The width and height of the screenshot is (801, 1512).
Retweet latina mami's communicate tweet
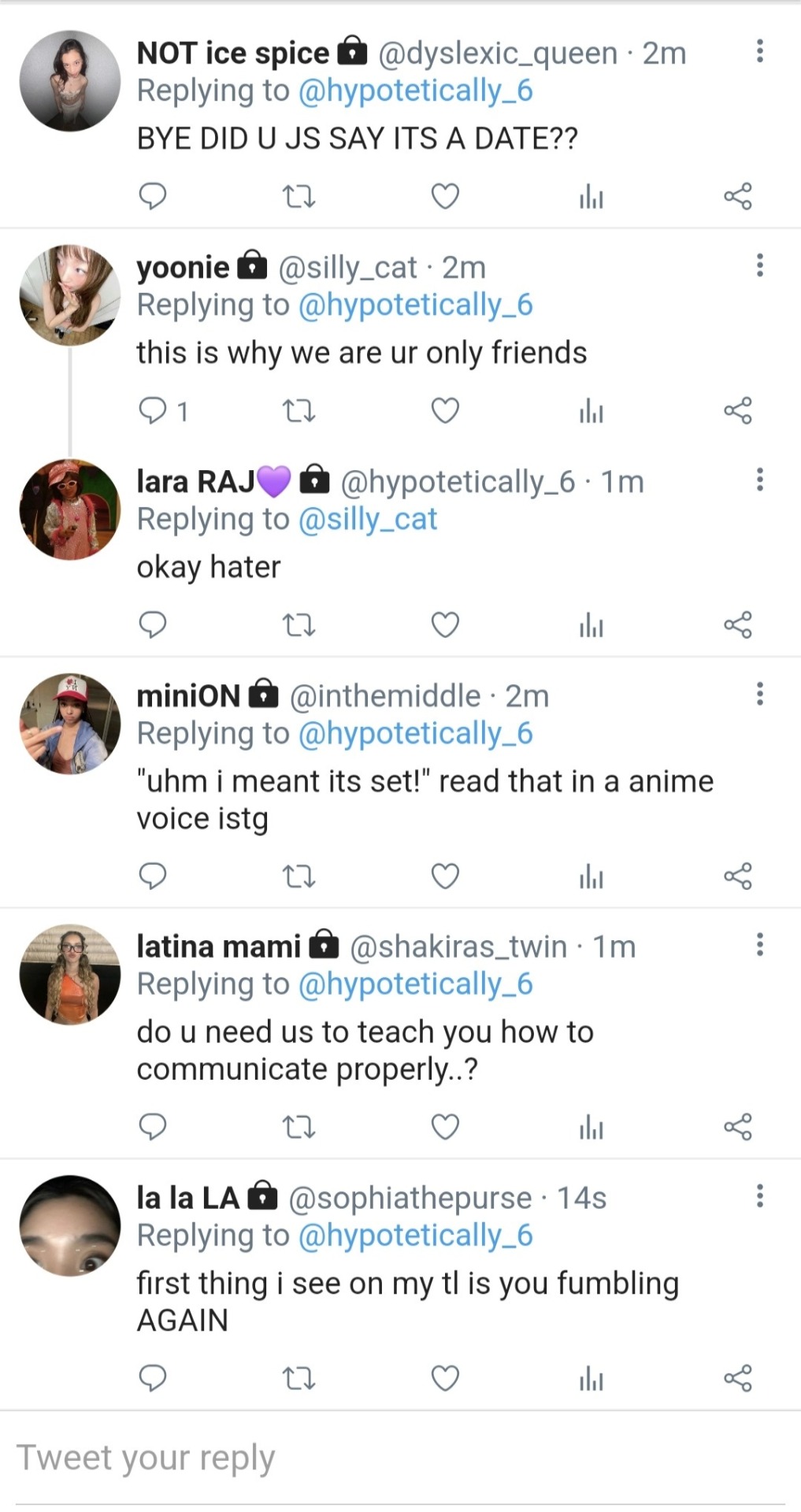point(299,1127)
